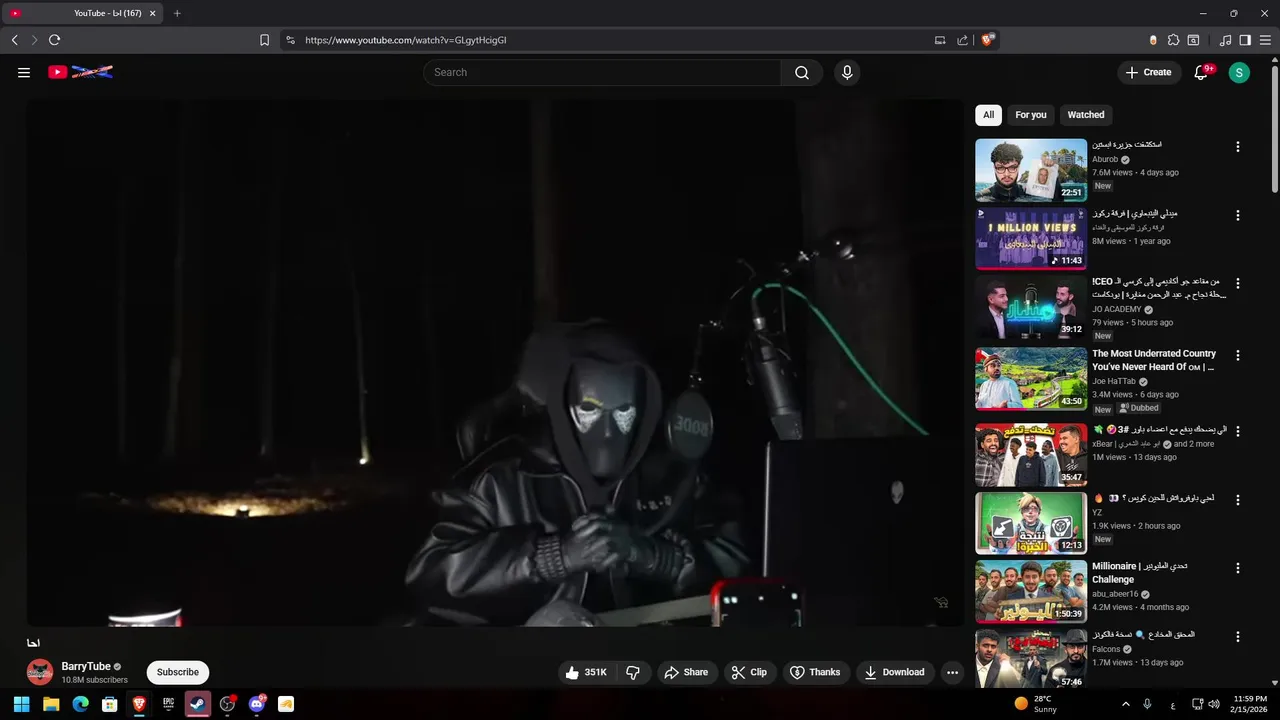Open the Millionaire Challenge video title
The image size is (1280, 720).
[x=1140, y=572]
